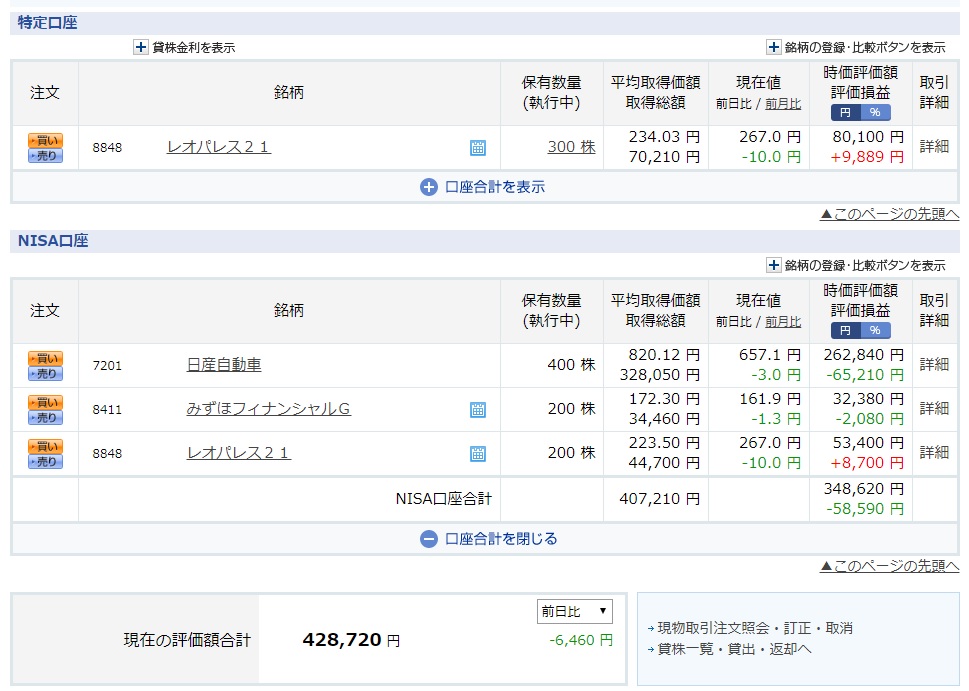This screenshot has height=691, width=969.
Task: Click 前月比 link in 特定口座 header
Action: (783, 104)
